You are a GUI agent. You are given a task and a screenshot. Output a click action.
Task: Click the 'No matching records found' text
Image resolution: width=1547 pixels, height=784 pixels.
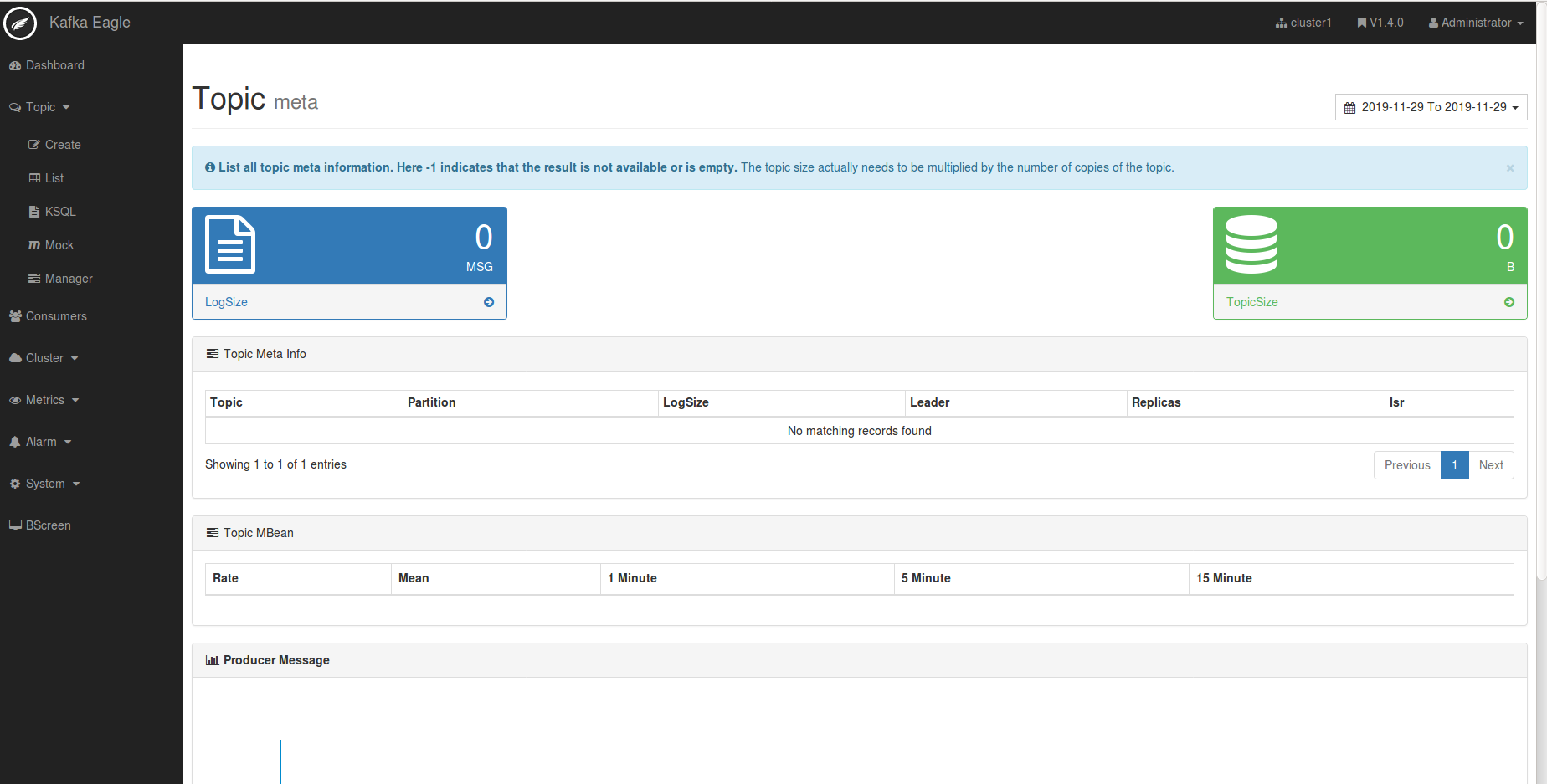[860, 431]
